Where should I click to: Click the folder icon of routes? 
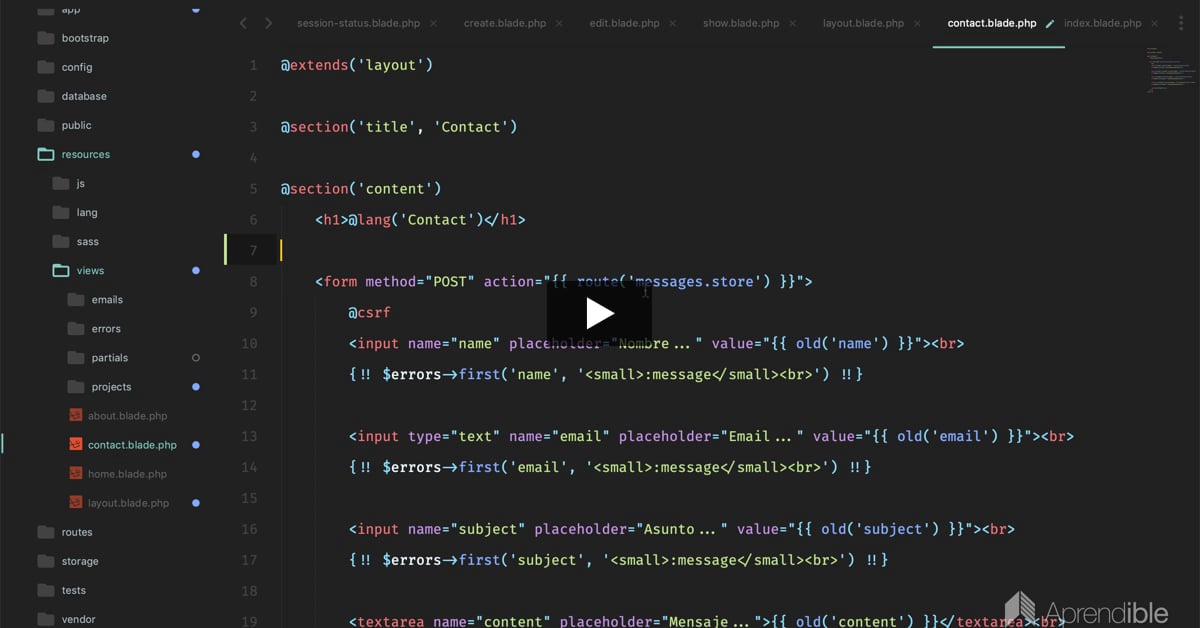pos(45,532)
